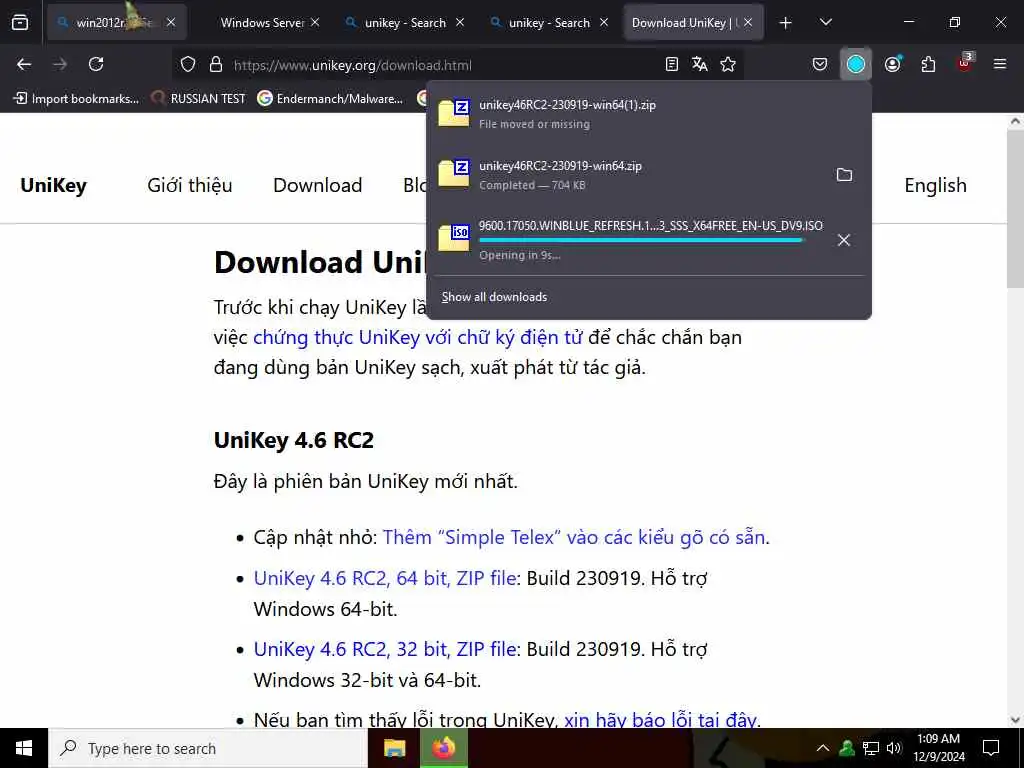
Task: Go back with the back arrow
Action: click(24, 64)
